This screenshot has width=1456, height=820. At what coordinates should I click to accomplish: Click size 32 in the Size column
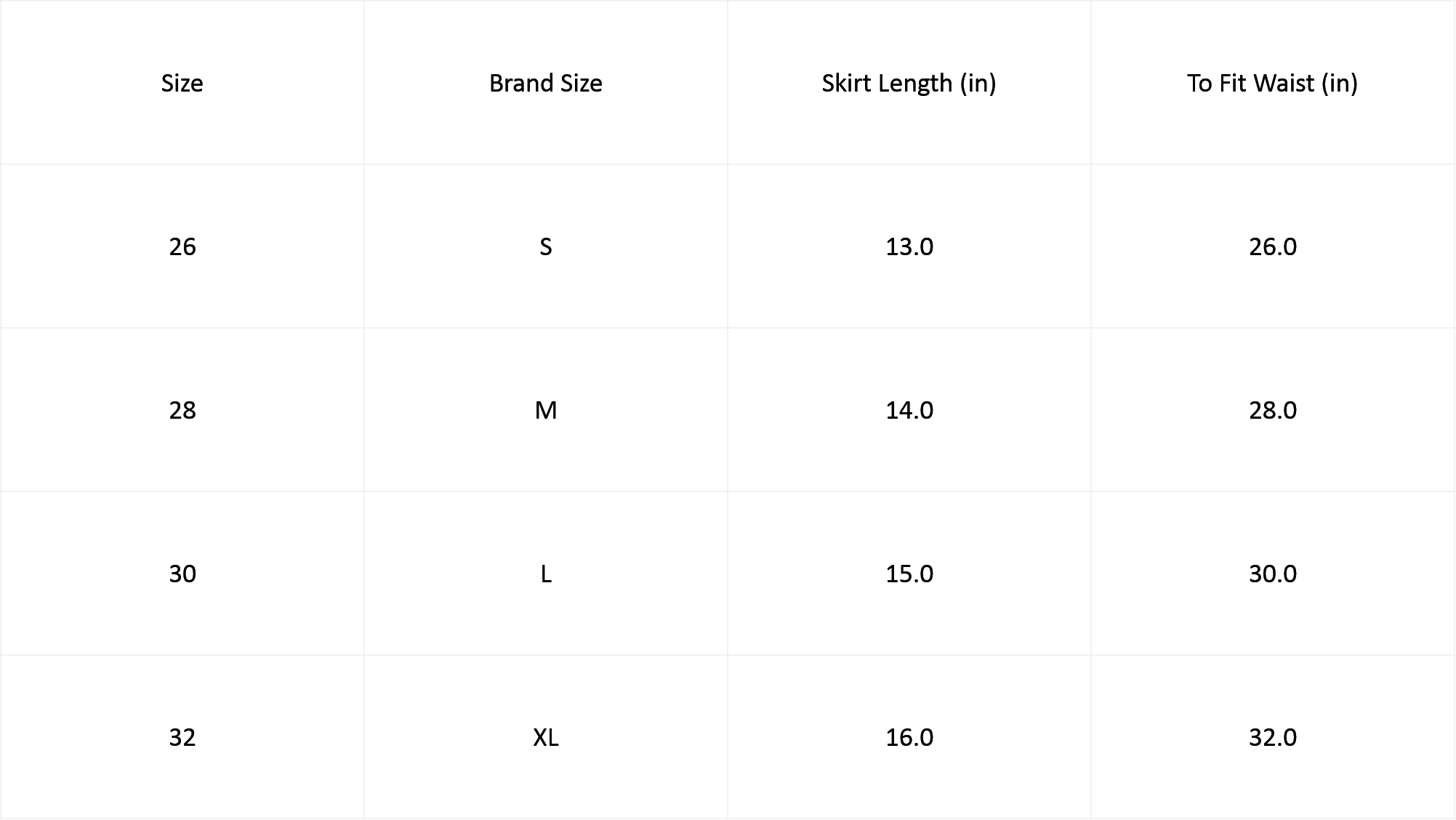coord(182,737)
